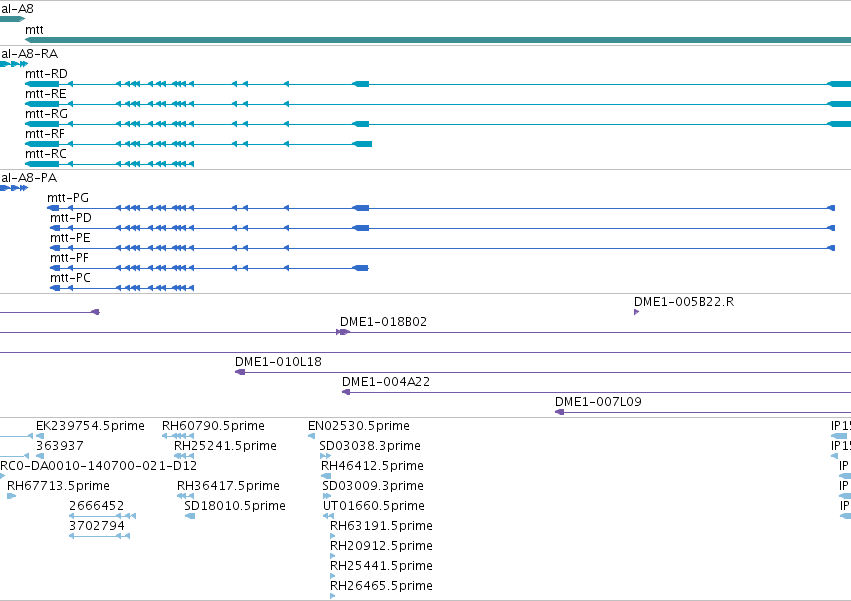Select the mtt-RF transcript label
The width and height of the screenshot is (851, 601).
point(45,134)
